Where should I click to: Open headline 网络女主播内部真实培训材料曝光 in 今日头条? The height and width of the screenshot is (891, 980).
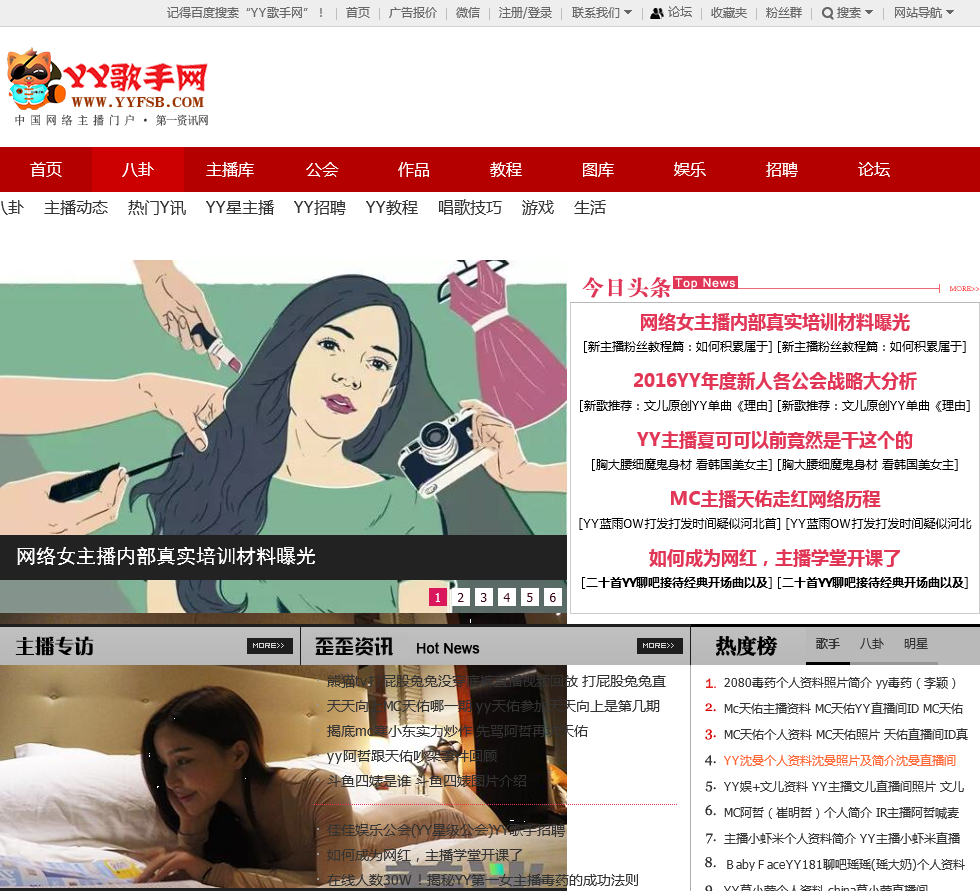(x=774, y=322)
